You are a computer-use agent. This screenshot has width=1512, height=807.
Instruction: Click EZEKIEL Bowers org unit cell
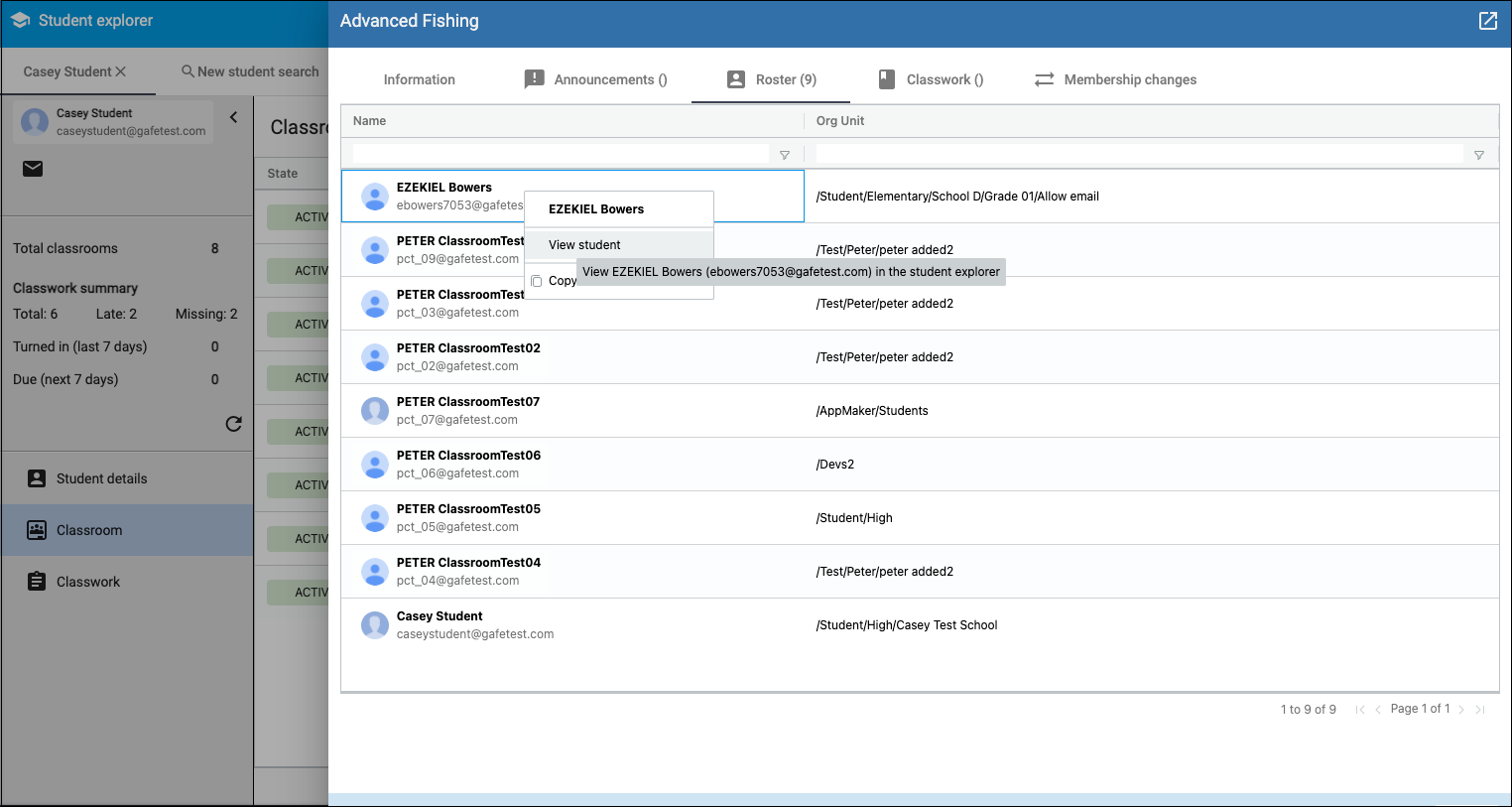(x=957, y=197)
